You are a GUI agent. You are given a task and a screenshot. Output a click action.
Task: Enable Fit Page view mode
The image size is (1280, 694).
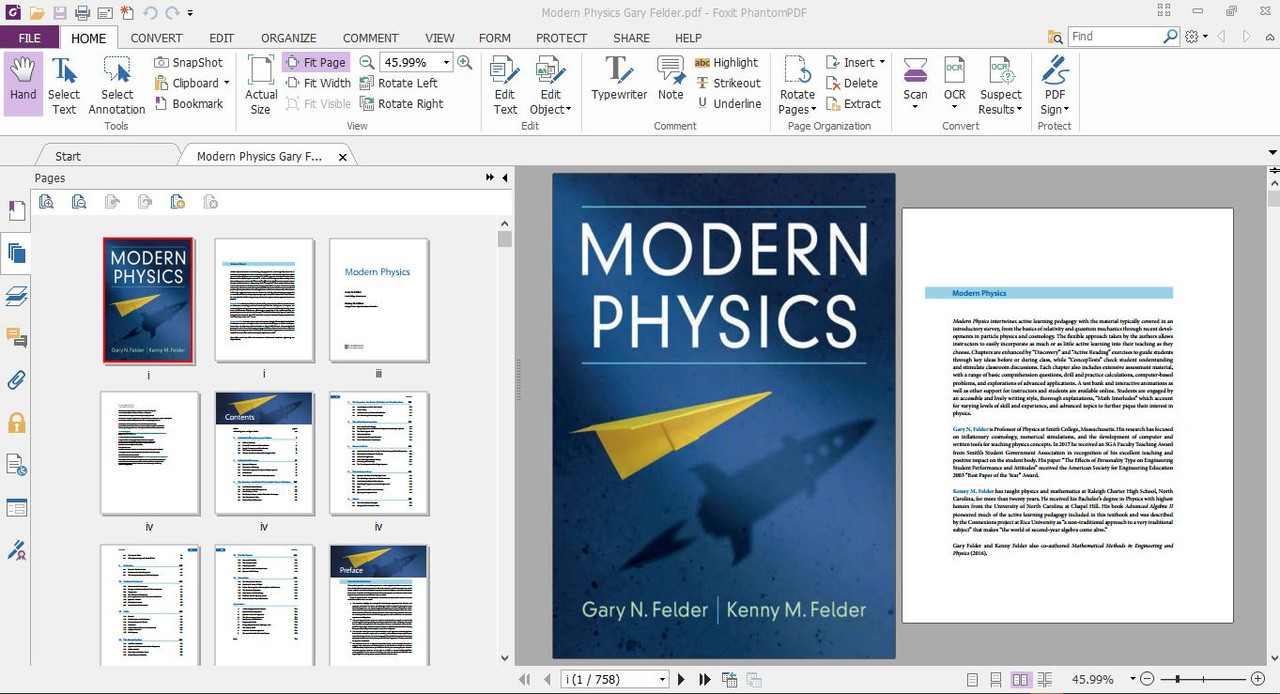click(315, 62)
